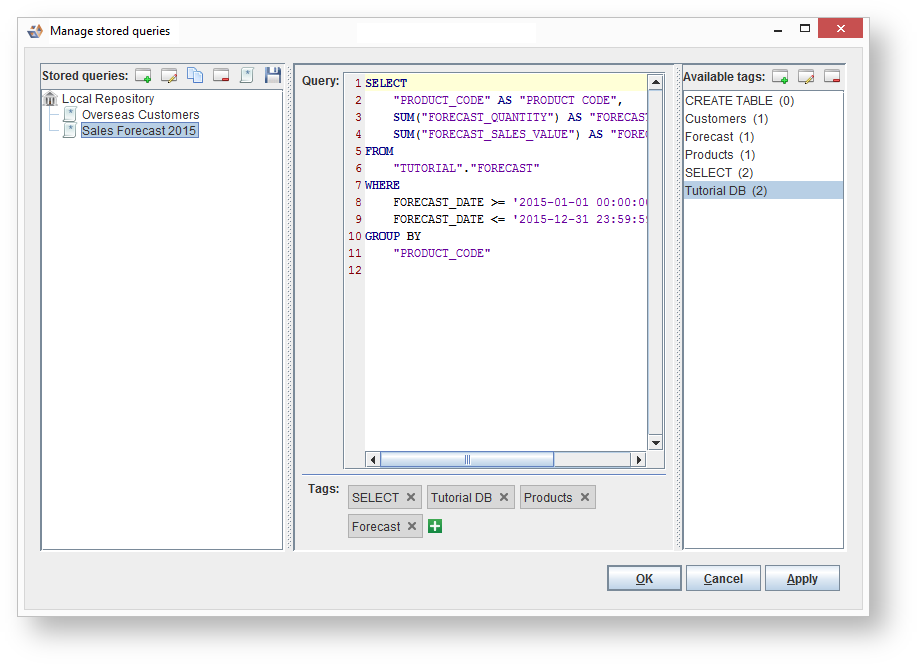Click the add stored query folder icon
Viewport: 918px width, 665px height.
(143, 76)
